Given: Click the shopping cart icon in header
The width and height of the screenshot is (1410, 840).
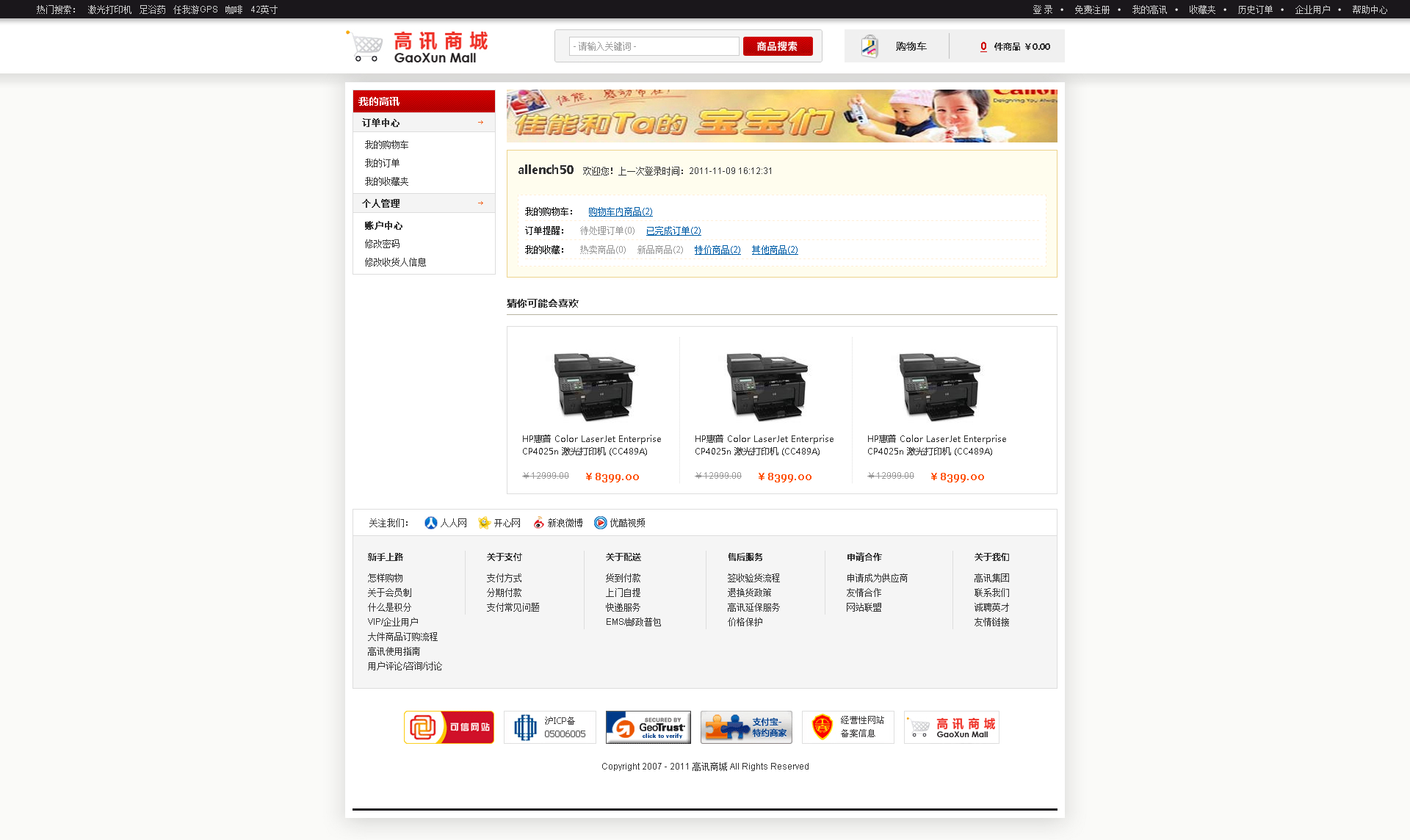Looking at the screenshot, I should (869, 46).
